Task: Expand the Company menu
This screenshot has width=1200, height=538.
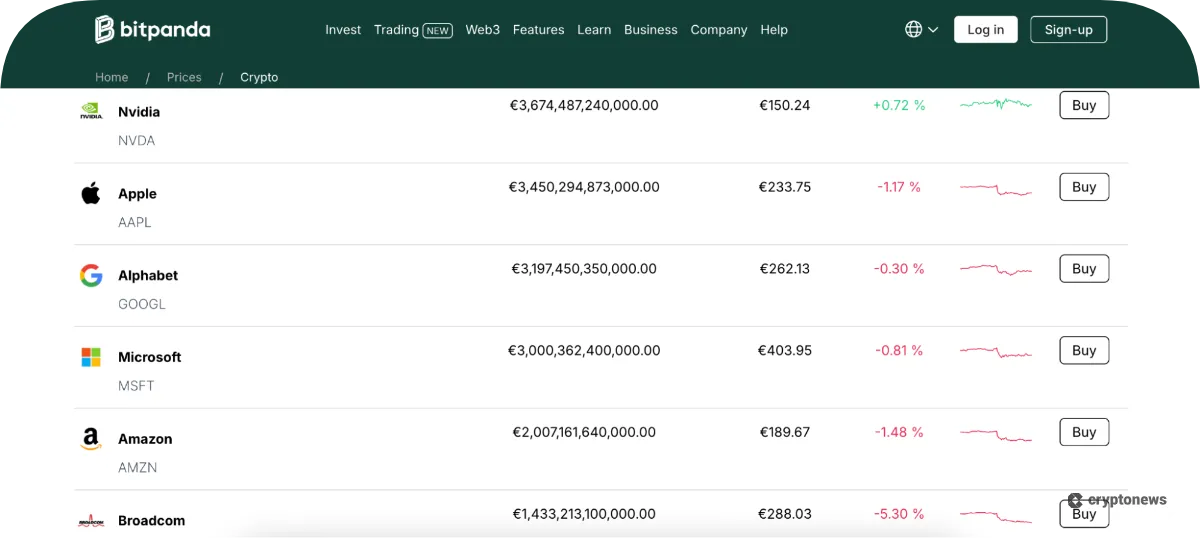Action: click(x=718, y=30)
